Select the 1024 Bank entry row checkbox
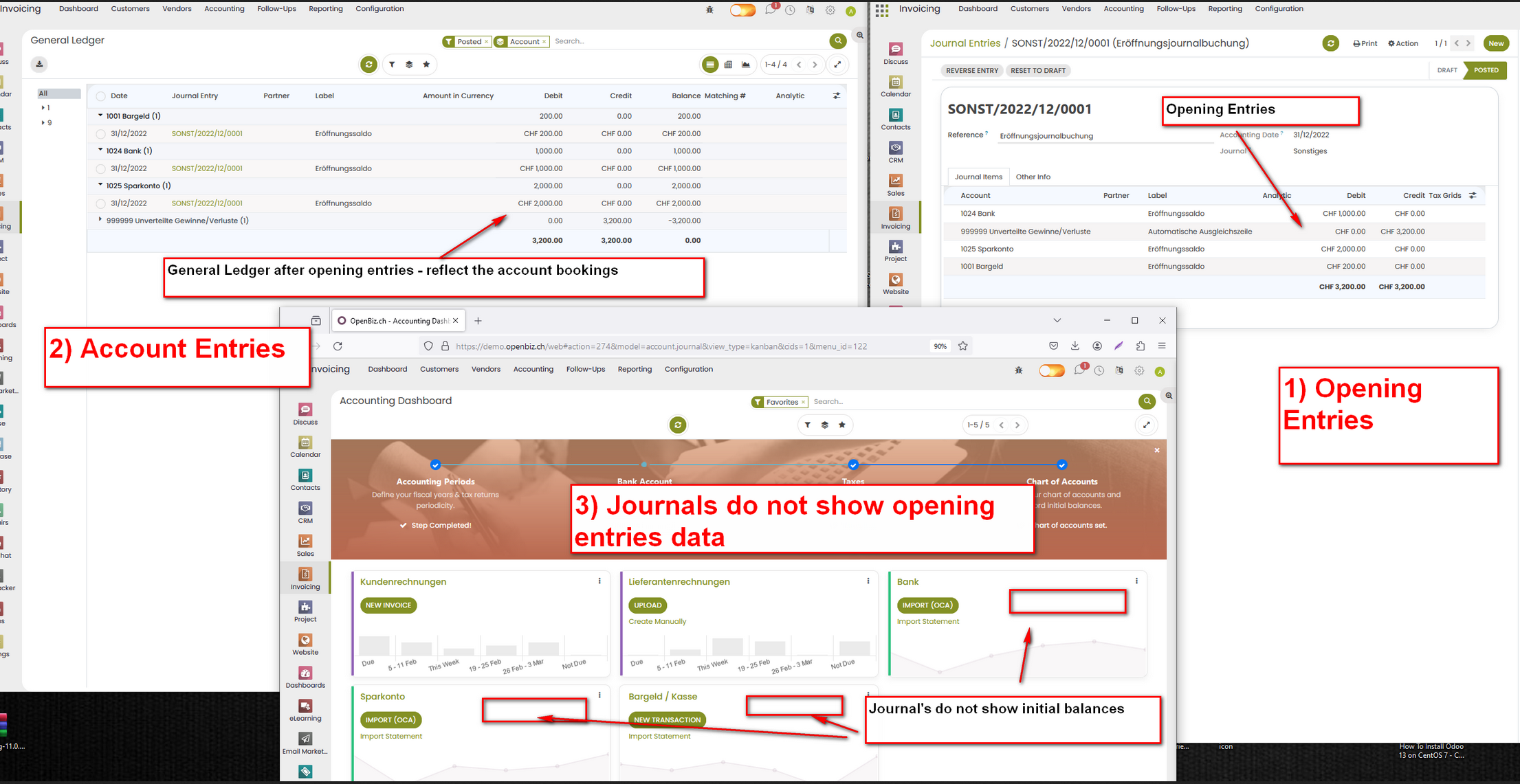The height and width of the screenshot is (784, 1520). click(x=101, y=169)
